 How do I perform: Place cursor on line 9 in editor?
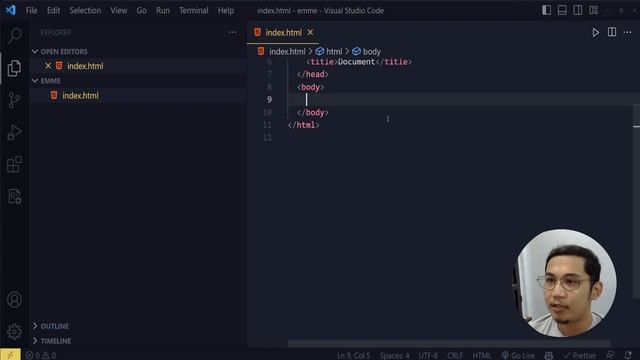coord(461,99)
